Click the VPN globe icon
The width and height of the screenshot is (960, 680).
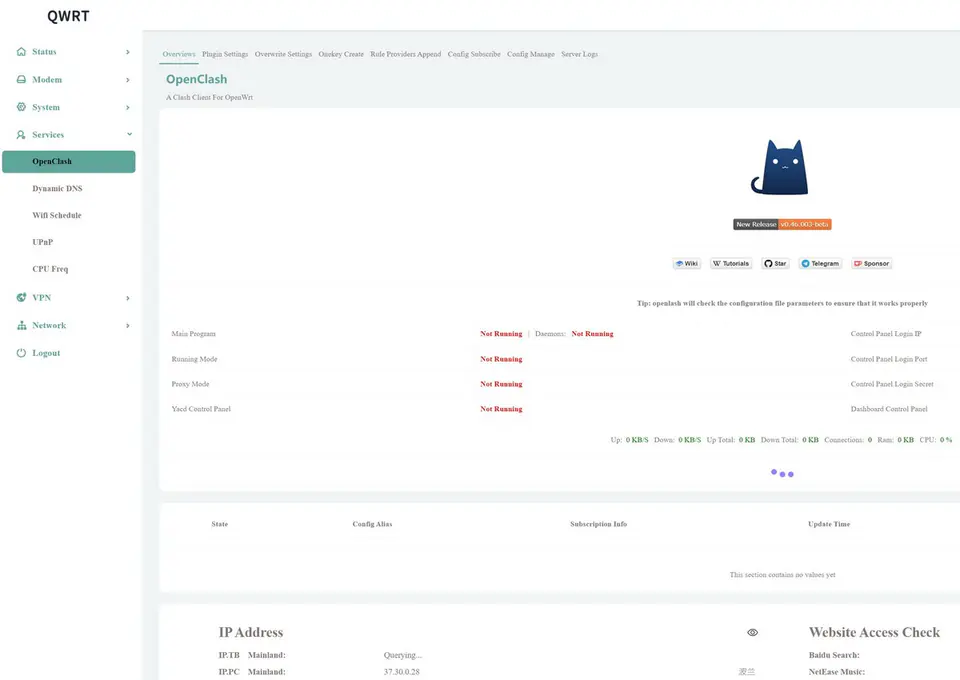point(21,298)
